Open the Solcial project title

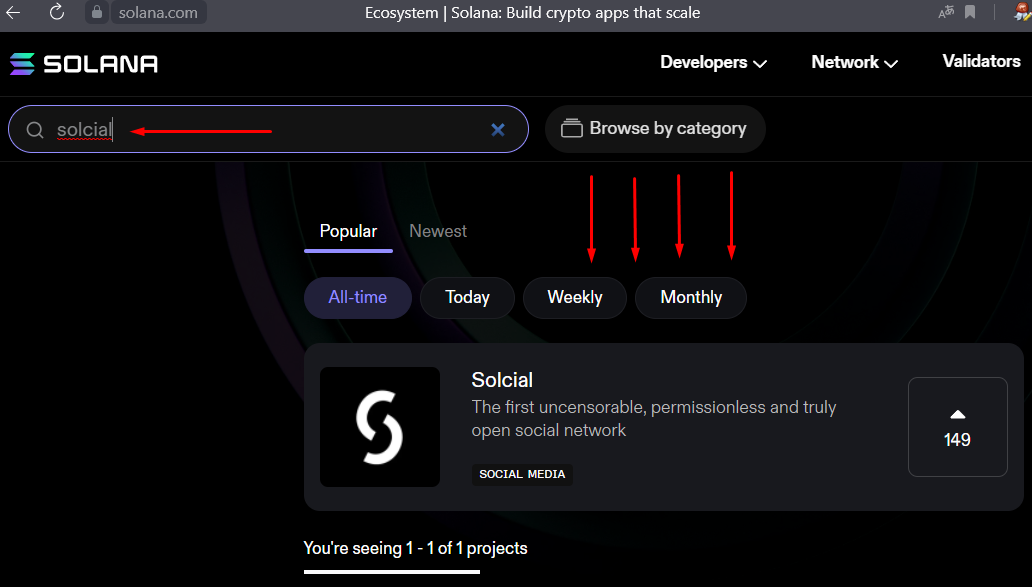pyautogui.click(x=502, y=380)
